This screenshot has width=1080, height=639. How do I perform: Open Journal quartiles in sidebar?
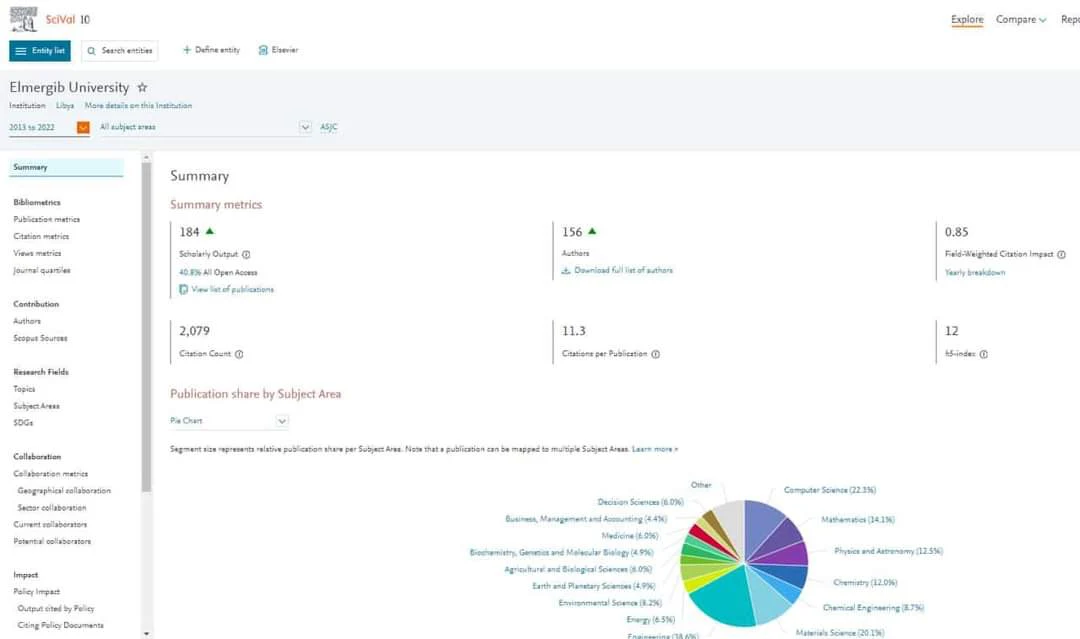(x=42, y=271)
